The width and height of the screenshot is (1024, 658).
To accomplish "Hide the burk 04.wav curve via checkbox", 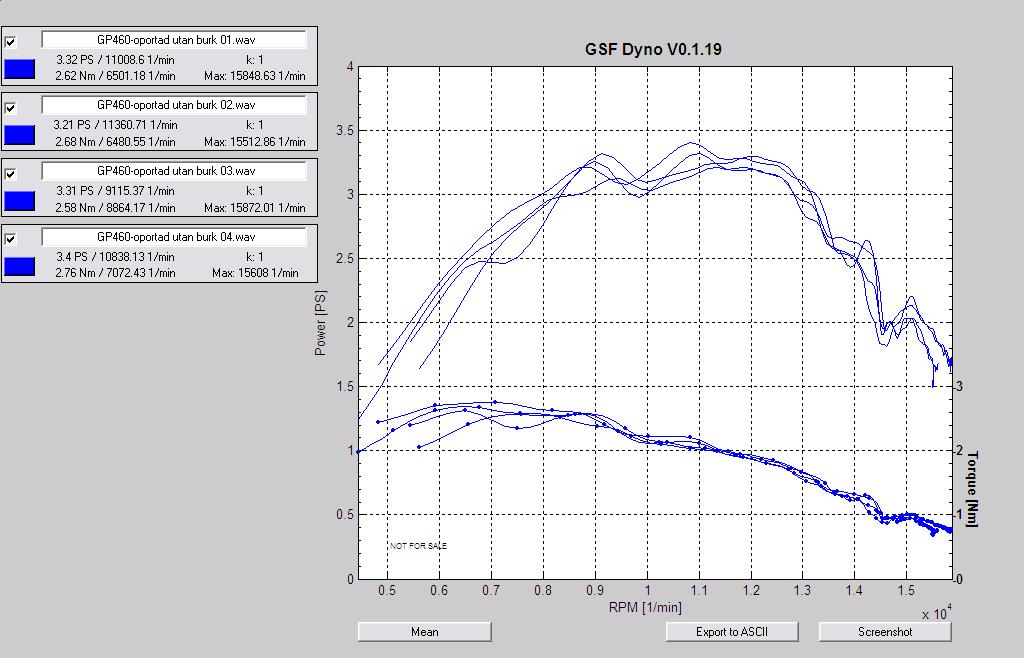I will (x=11, y=240).
